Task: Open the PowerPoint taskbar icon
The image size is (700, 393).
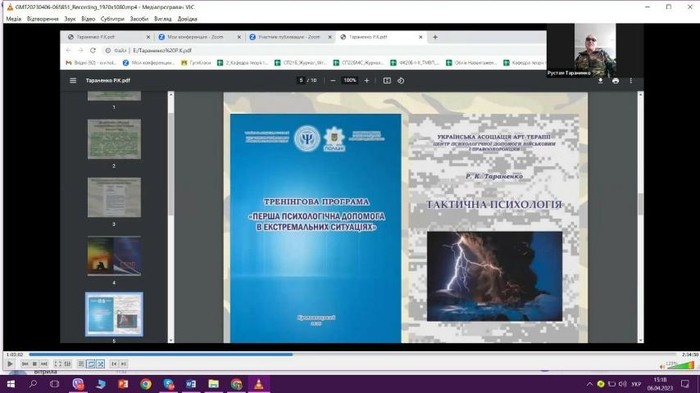Action: point(123,384)
